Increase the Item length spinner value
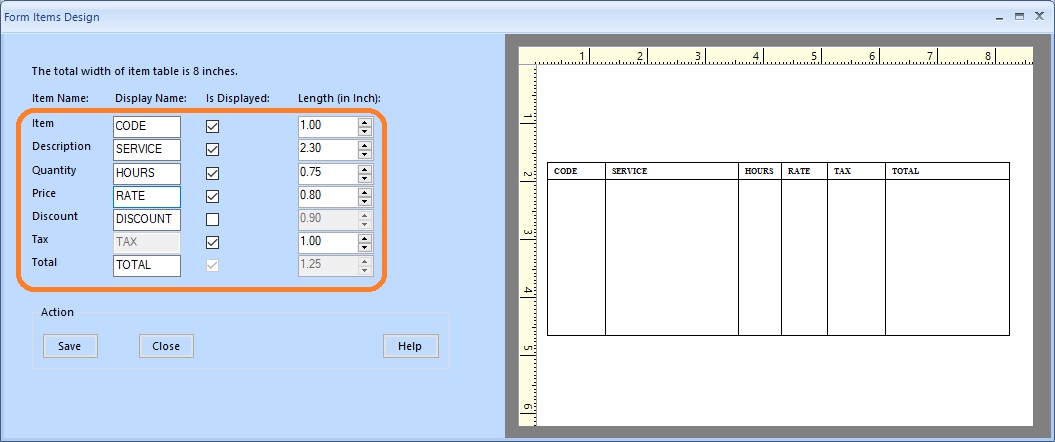1055x442 pixels. click(x=365, y=122)
